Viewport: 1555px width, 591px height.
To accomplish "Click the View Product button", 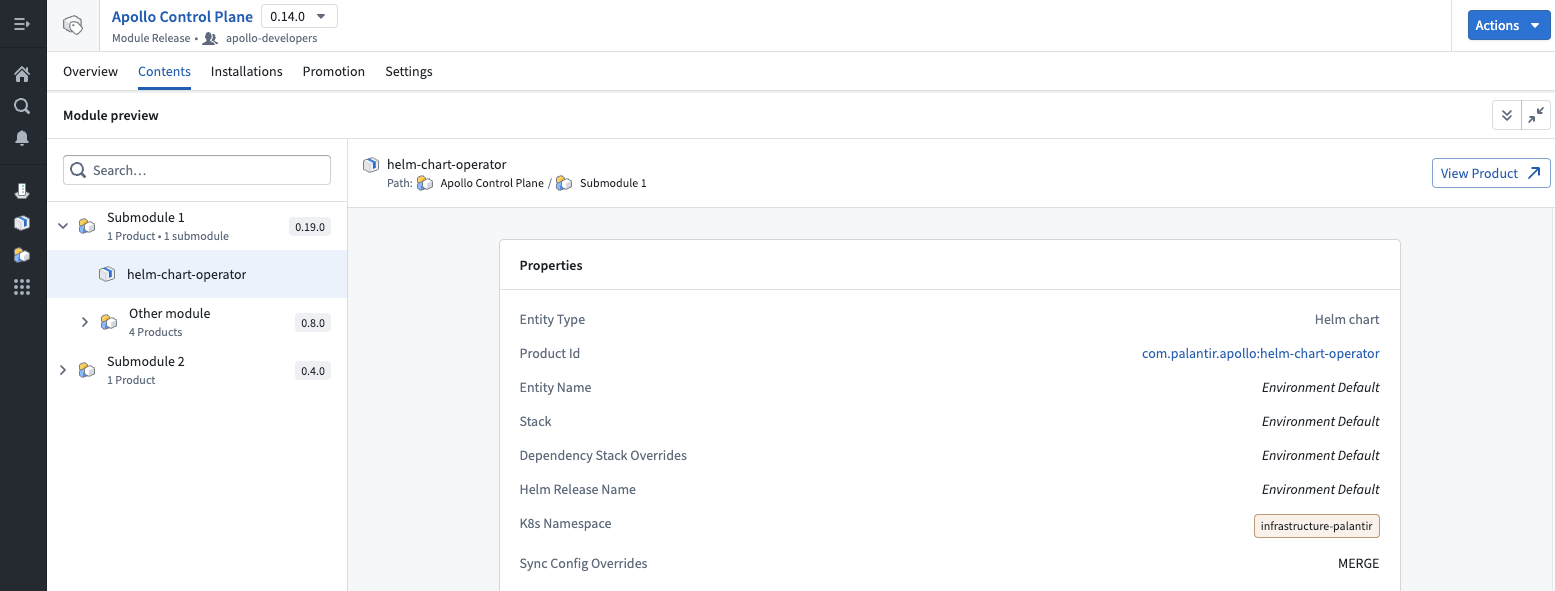I will [x=1491, y=173].
